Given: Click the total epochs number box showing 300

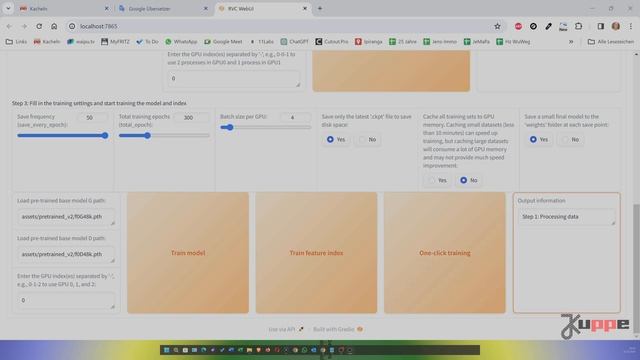Looking at the screenshot, I should tap(192, 118).
